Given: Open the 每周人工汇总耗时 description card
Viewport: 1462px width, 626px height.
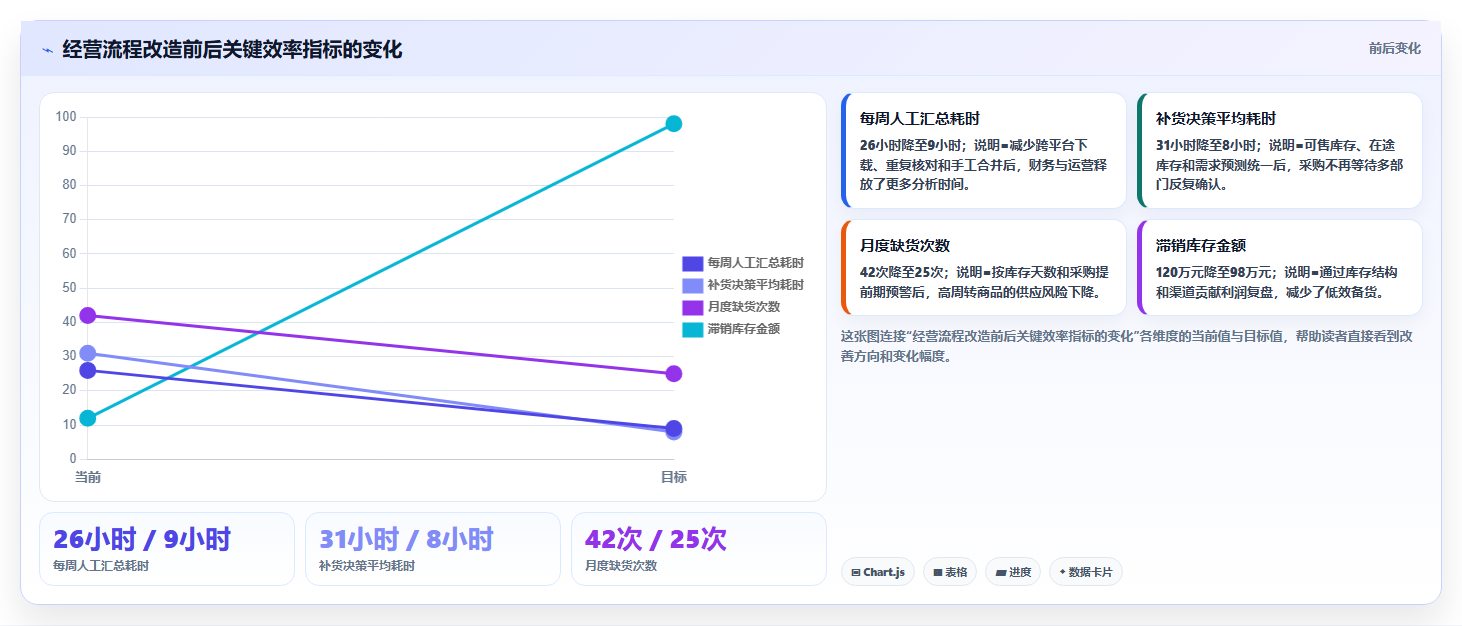Looking at the screenshot, I should [984, 150].
